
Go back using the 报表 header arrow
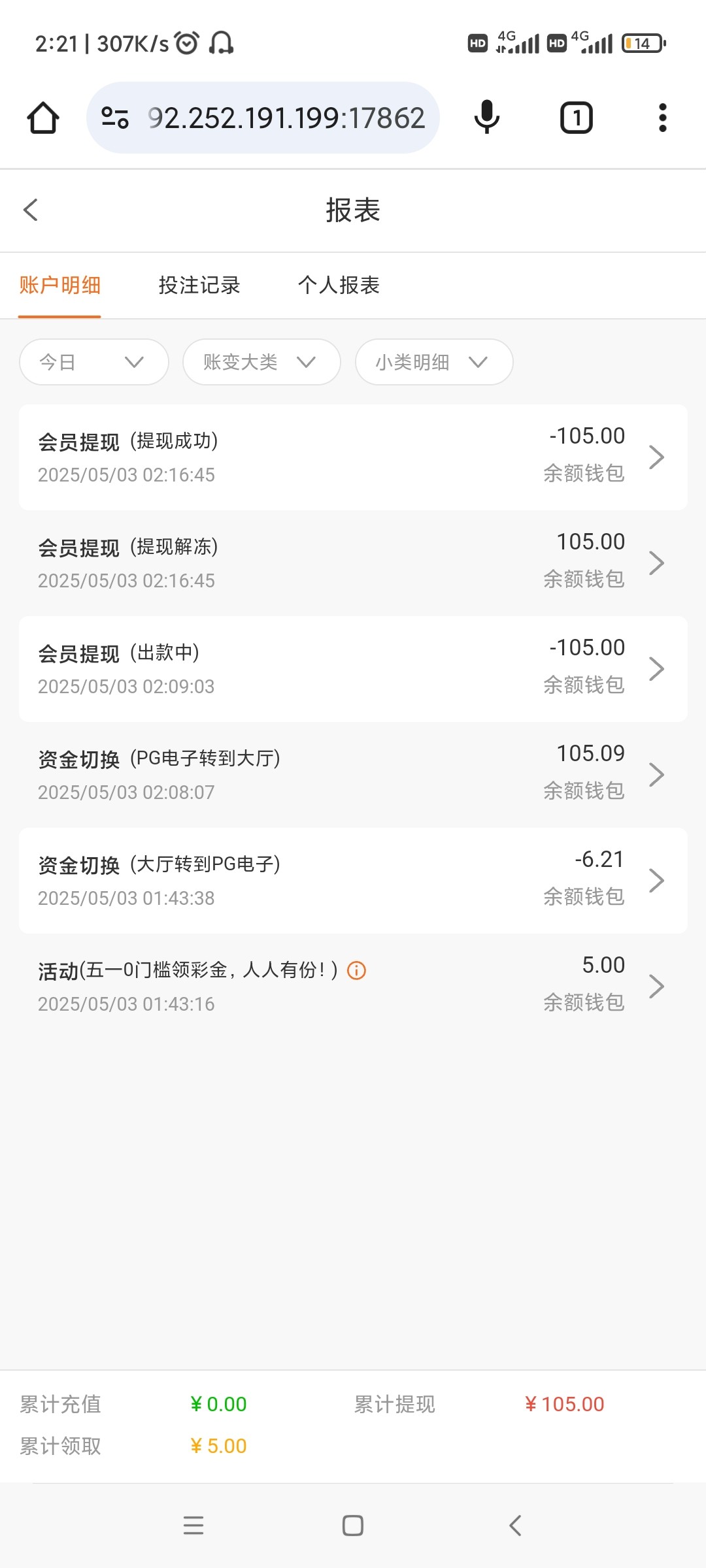click(31, 210)
